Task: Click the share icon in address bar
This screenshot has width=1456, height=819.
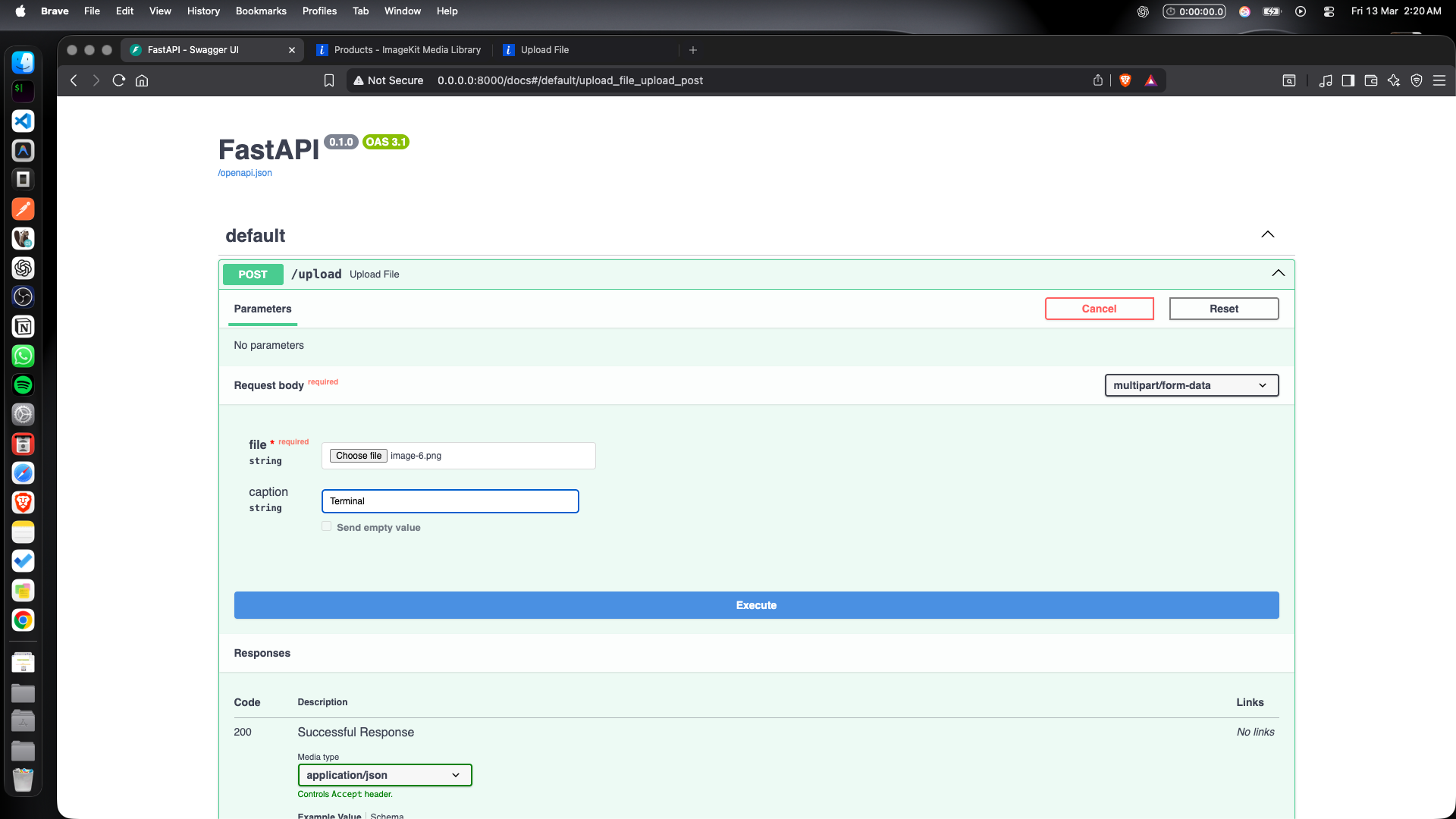Action: point(1098,80)
